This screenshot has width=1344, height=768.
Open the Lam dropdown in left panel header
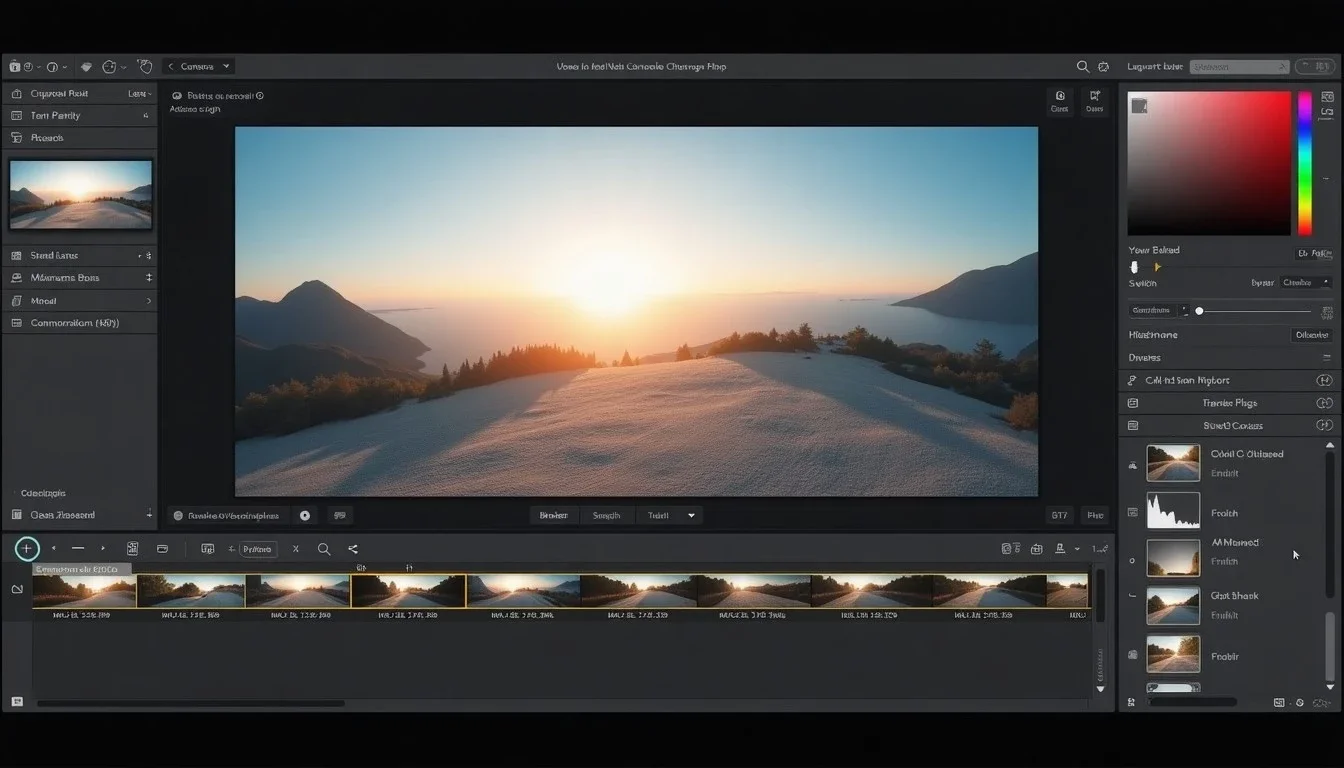(x=140, y=93)
